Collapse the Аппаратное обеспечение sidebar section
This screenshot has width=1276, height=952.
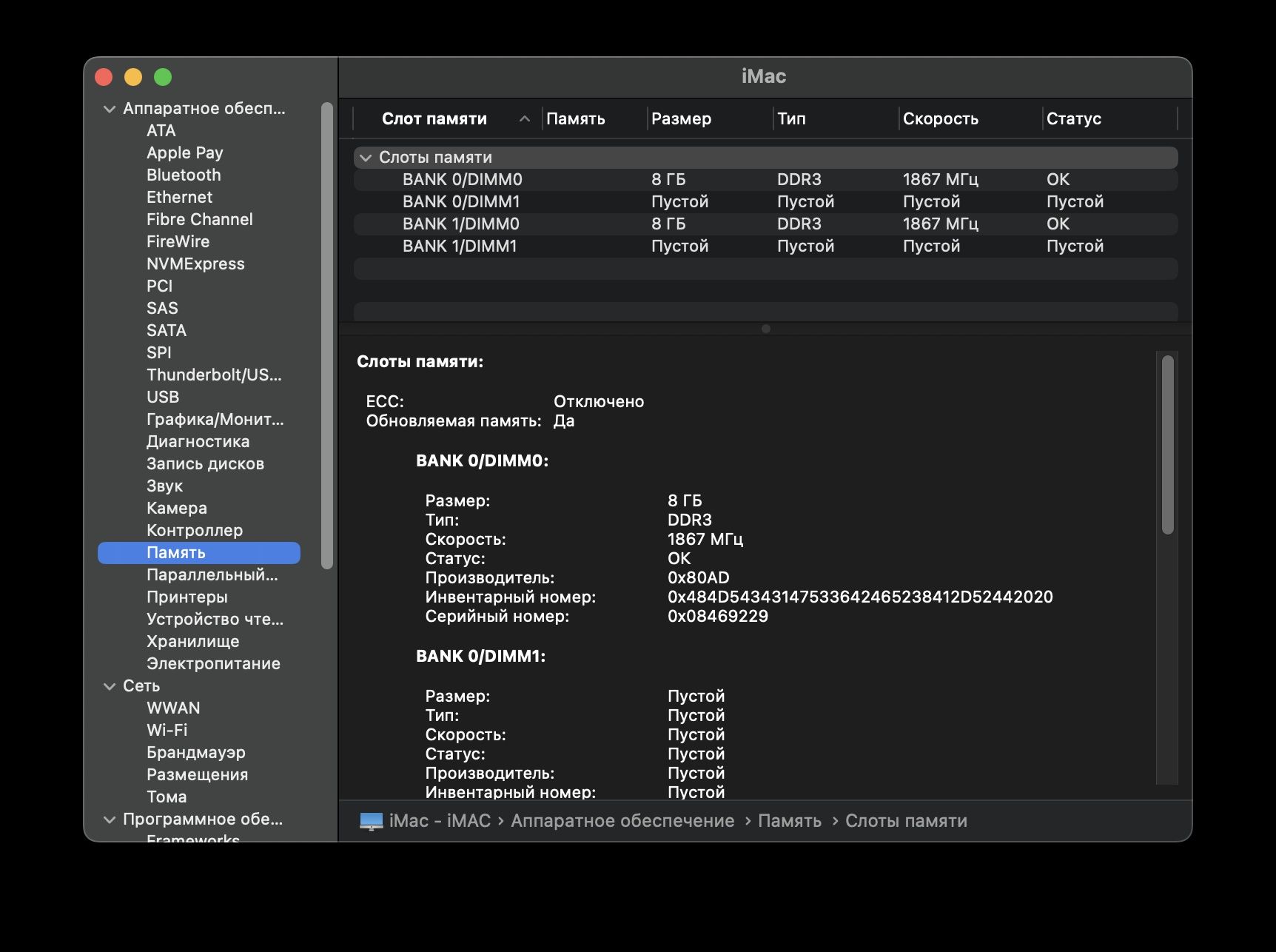[x=110, y=109]
